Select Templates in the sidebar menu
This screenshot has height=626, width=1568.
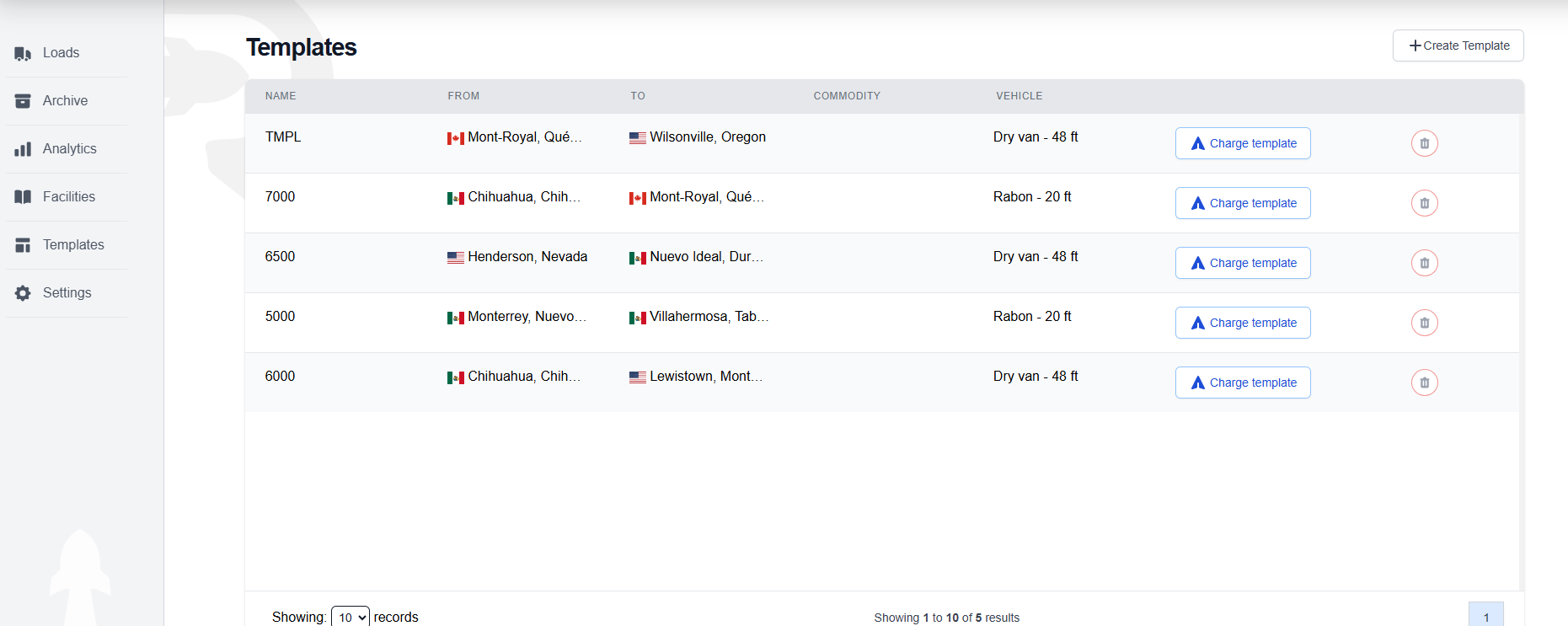pyautogui.click(x=72, y=245)
